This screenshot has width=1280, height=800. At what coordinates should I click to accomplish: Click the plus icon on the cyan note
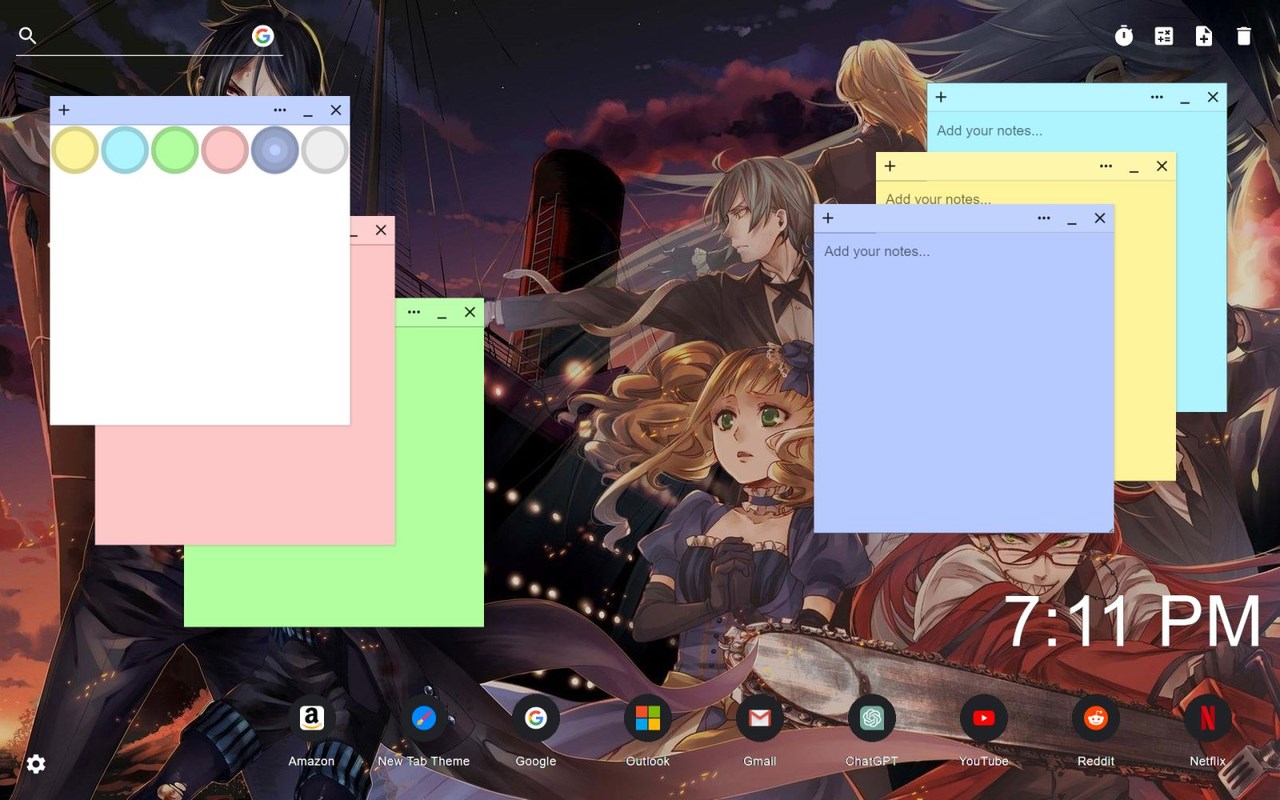pos(941,97)
